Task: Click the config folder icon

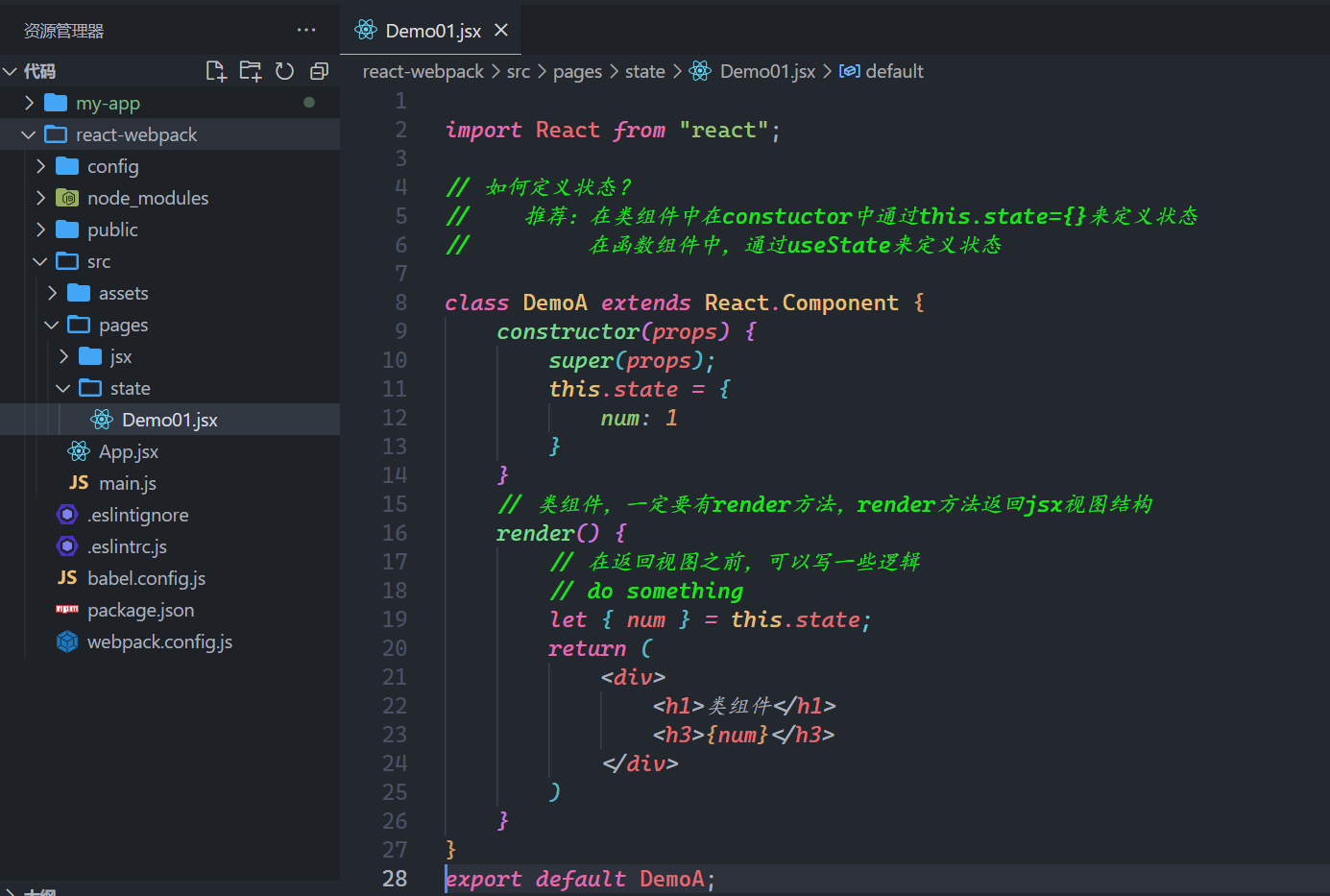Action: (67, 166)
